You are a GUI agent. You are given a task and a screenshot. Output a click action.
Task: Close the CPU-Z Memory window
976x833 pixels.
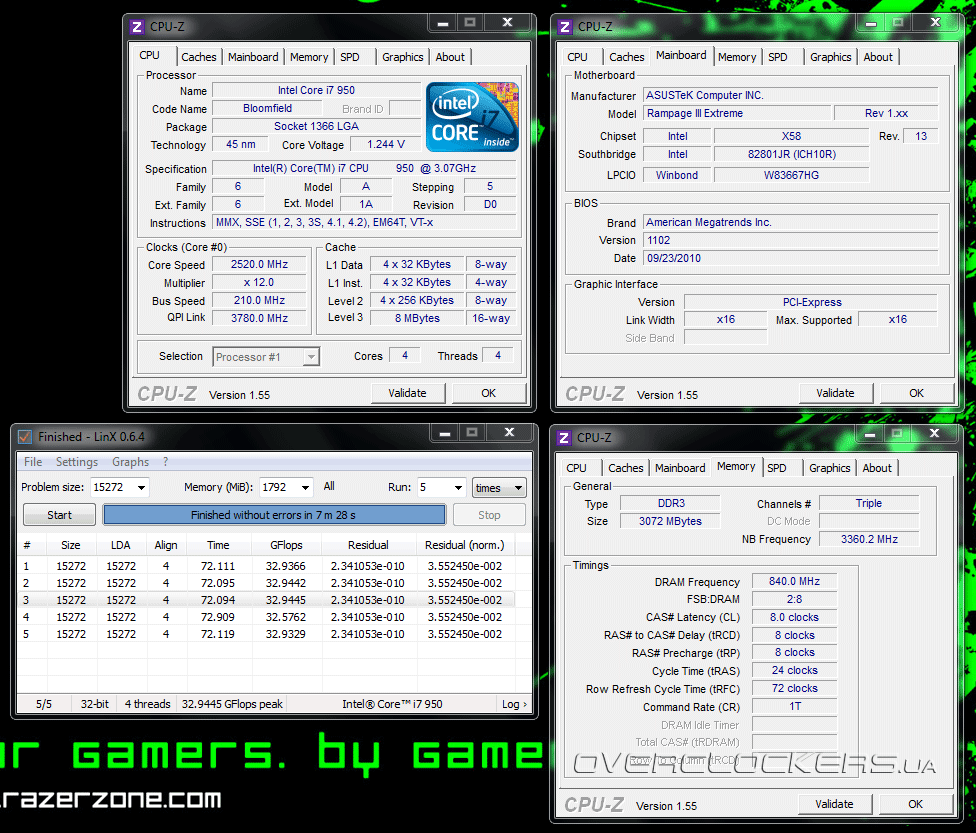point(934,433)
